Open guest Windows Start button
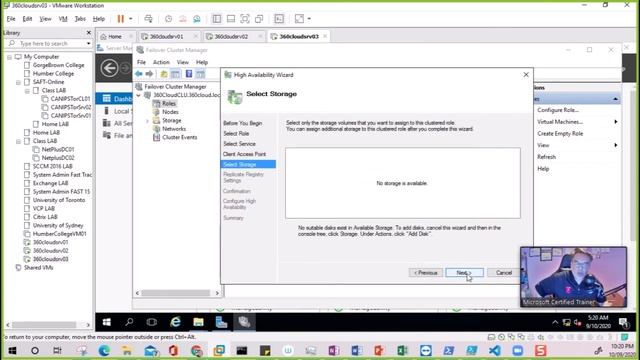 [107, 322]
